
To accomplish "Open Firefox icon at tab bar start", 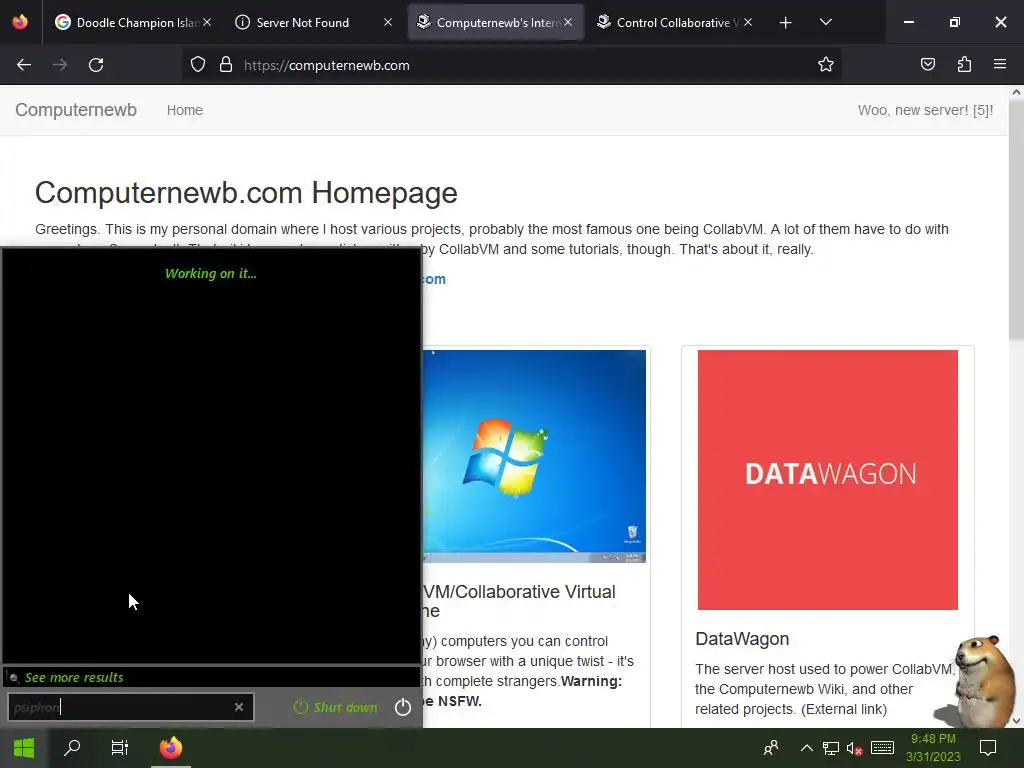I will (x=20, y=22).
